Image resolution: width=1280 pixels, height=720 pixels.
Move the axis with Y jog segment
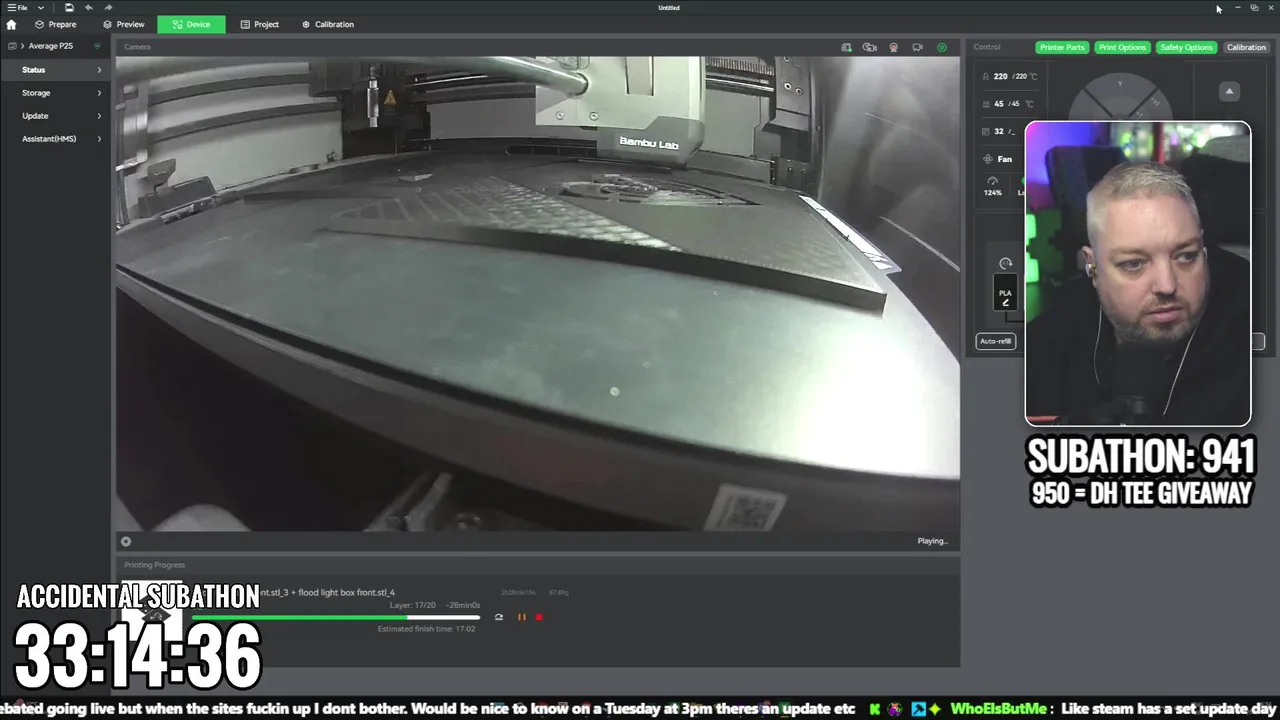(1120, 85)
